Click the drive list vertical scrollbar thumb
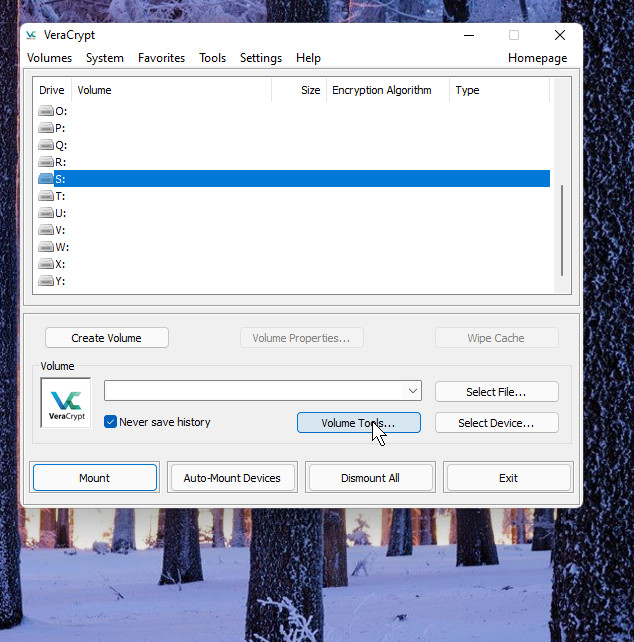The height and width of the screenshot is (642, 634). 562,230
